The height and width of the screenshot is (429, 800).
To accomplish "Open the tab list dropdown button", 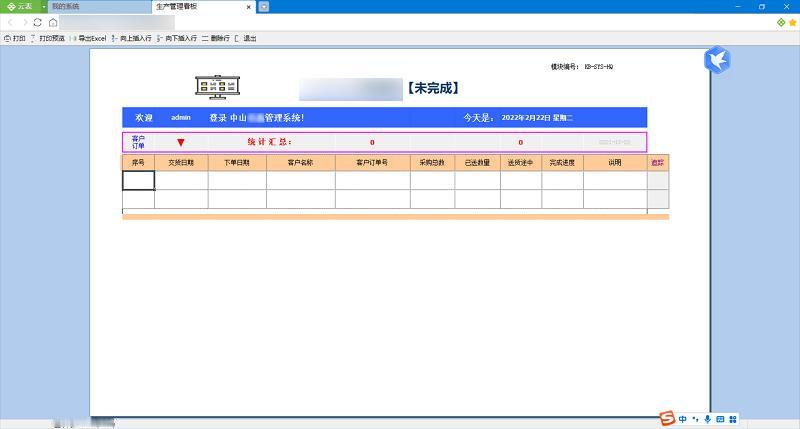I will click(x=263, y=7).
